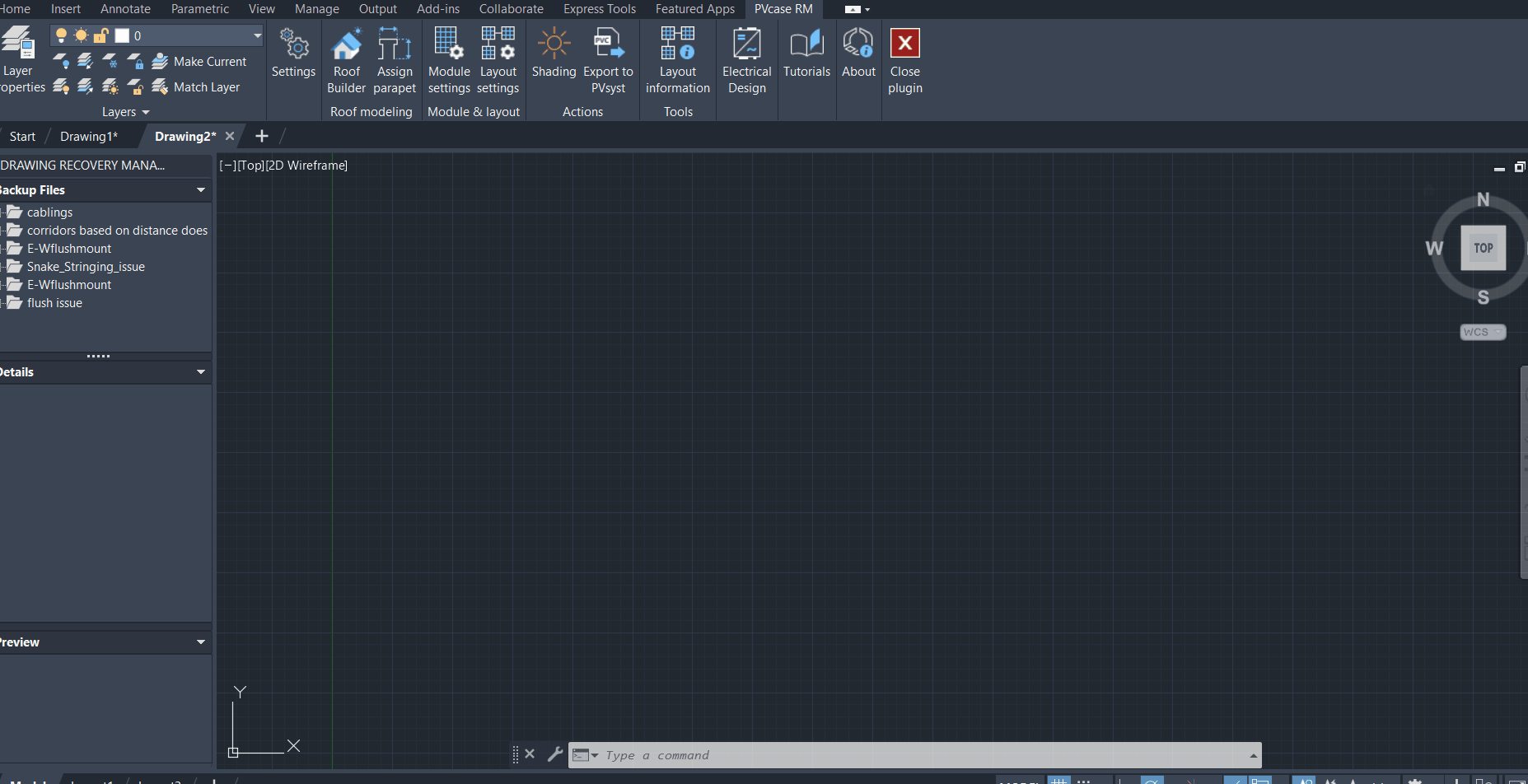The width and height of the screenshot is (1528, 784).
Task: Open the Featured Apps ribbon tab
Action: tap(695, 9)
